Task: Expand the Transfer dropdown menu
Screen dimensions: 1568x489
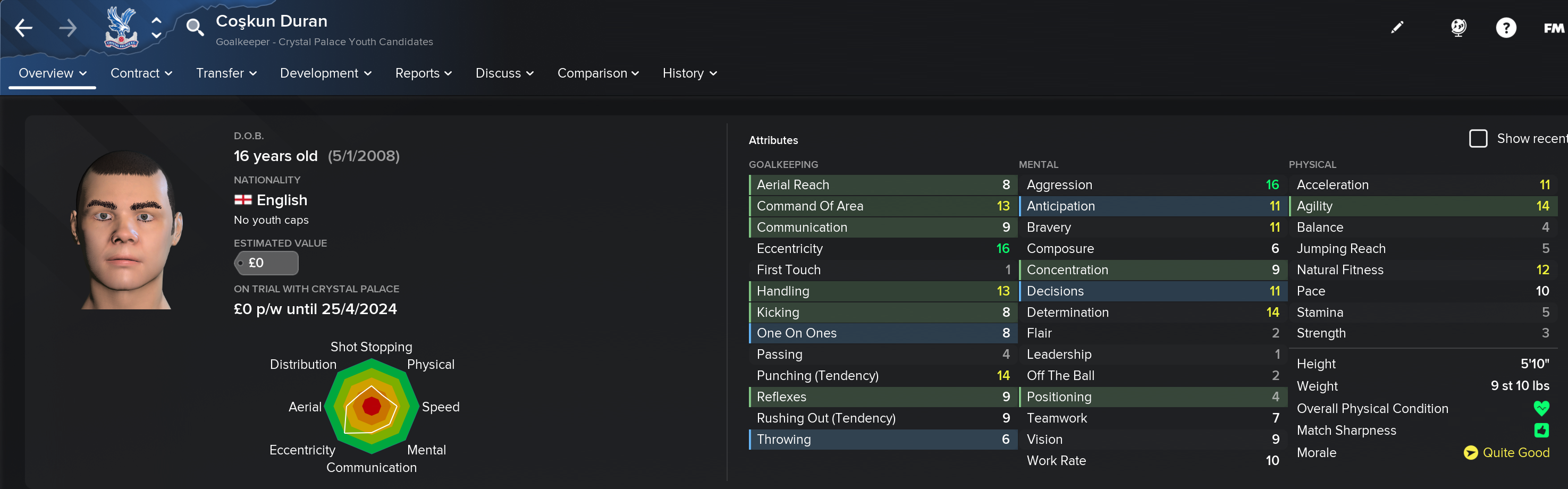Action: 226,74
